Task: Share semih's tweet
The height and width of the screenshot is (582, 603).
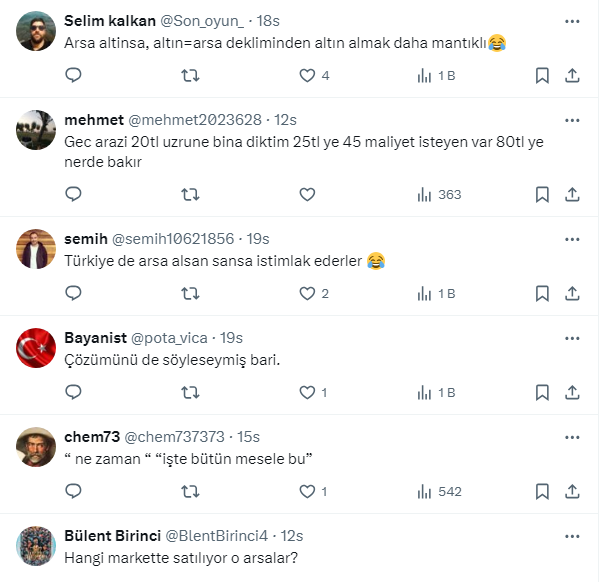Action: pyautogui.click(x=573, y=293)
